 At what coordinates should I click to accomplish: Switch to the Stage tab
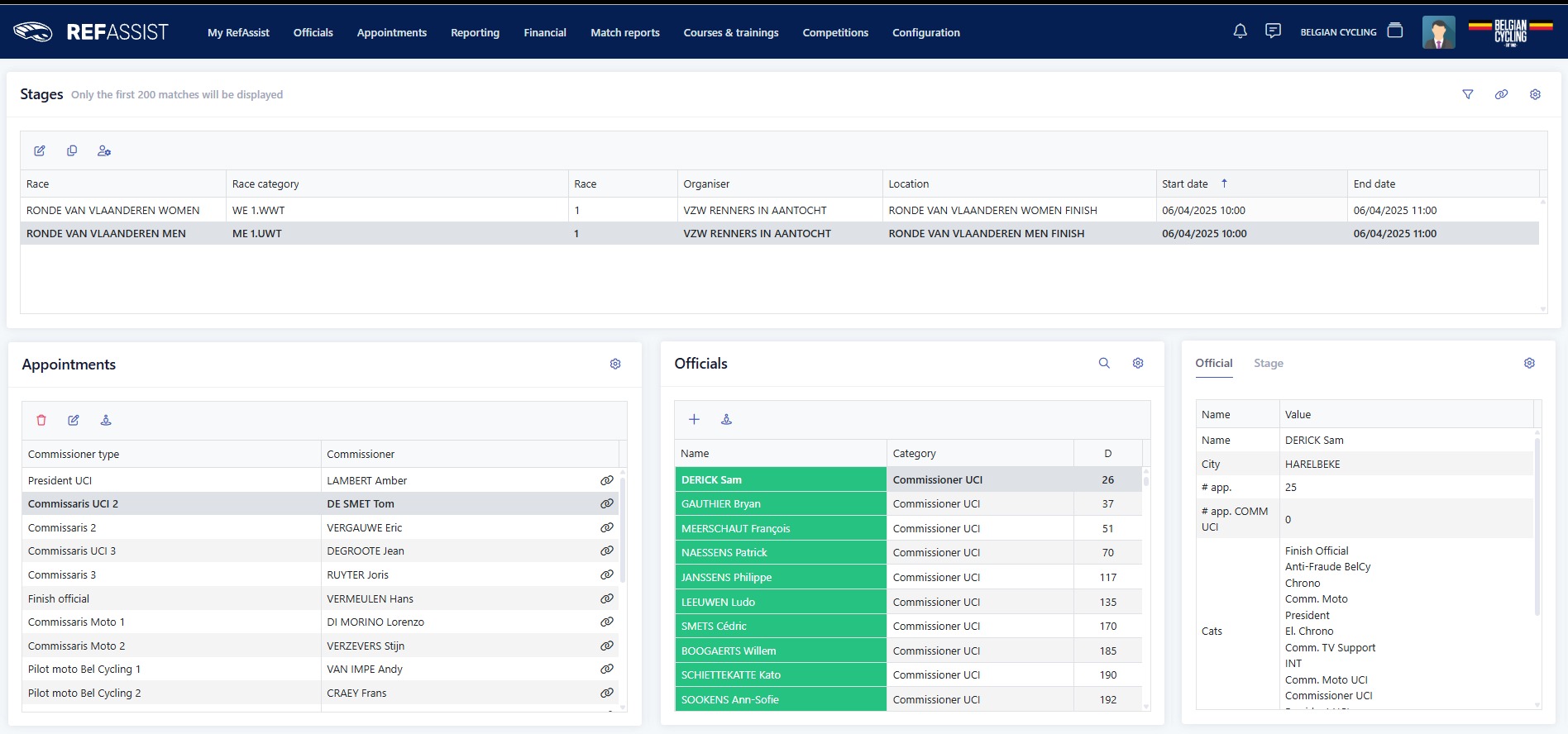tap(1268, 363)
